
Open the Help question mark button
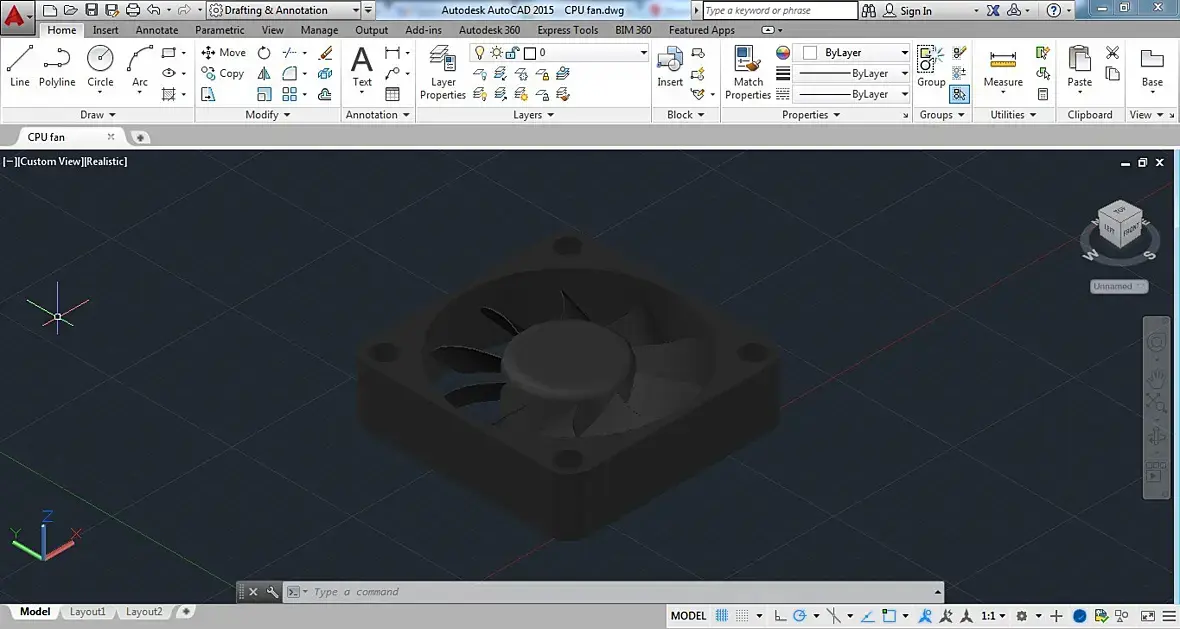[x=1054, y=10]
